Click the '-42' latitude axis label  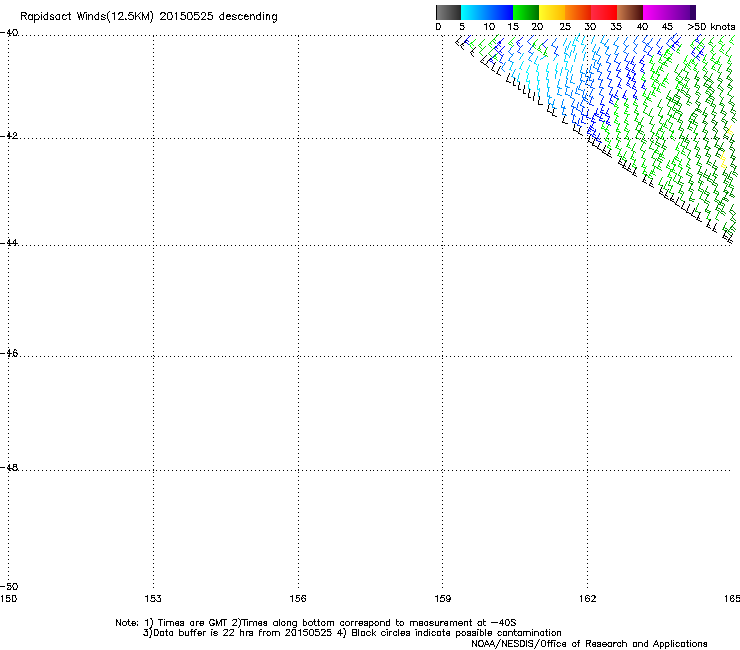(x=9, y=136)
